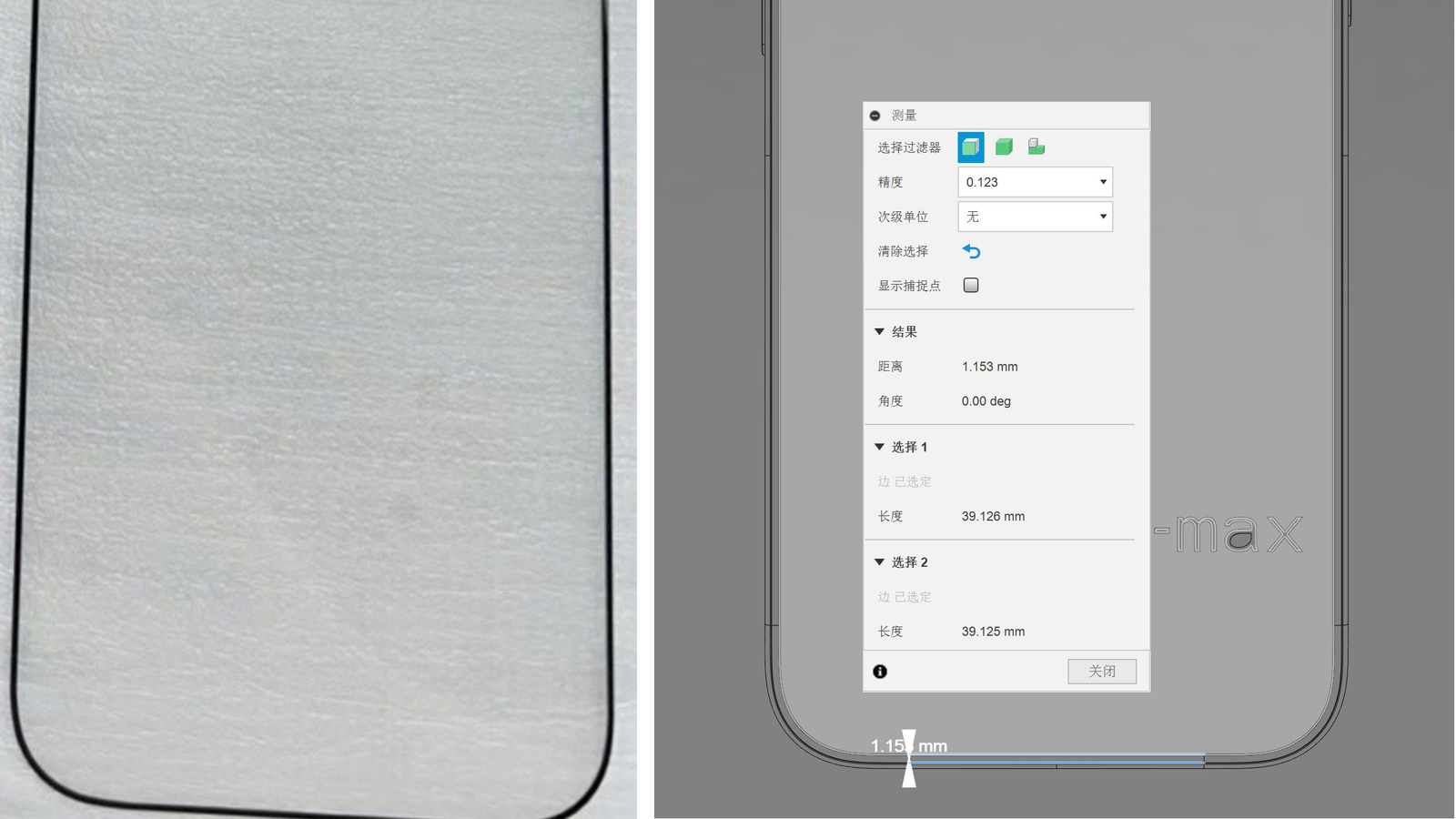
Task: Click the 清除选择 undo arrow icon
Action: point(971,251)
